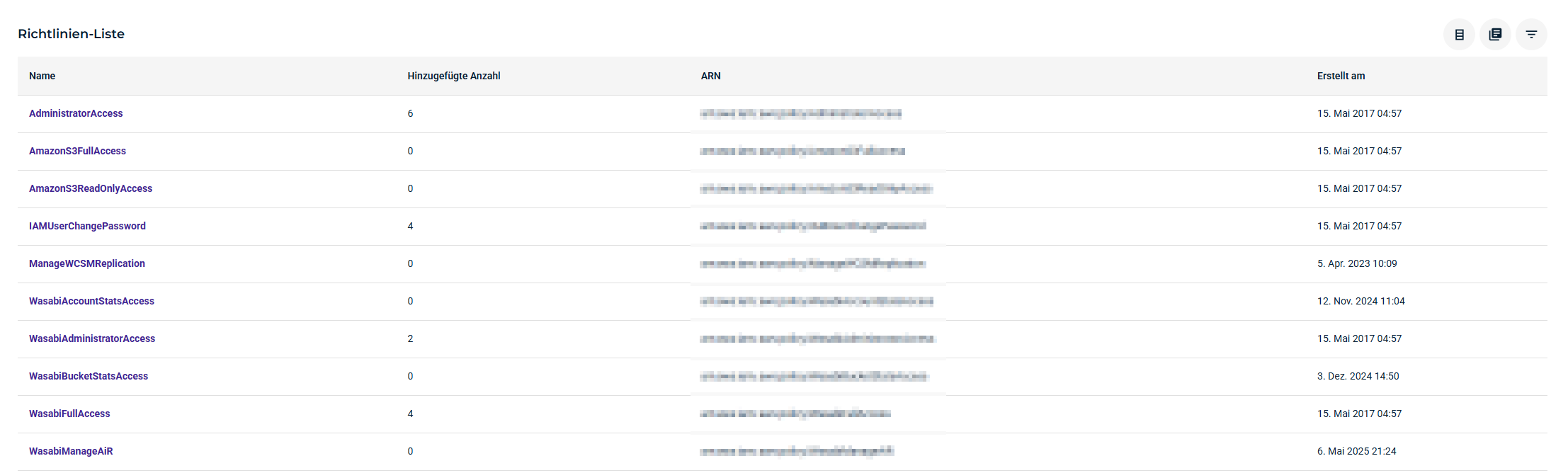Screen dimensions: 1568x473
Task: Open the AmazonS3FullAccess policy link
Action: [x=77, y=151]
